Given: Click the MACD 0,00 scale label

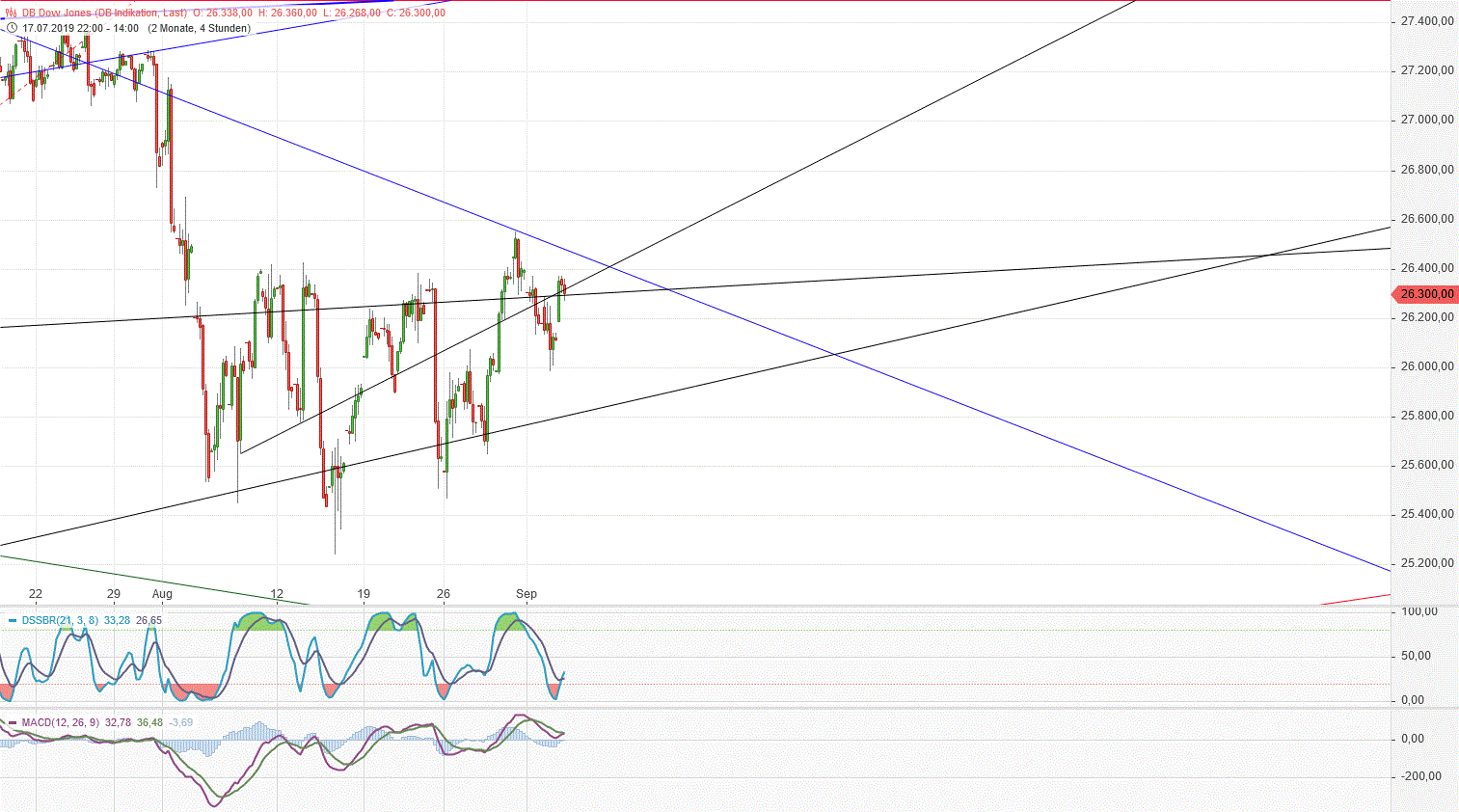Looking at the screenshot, I should pyautogui.click(x=1413, y=739).
